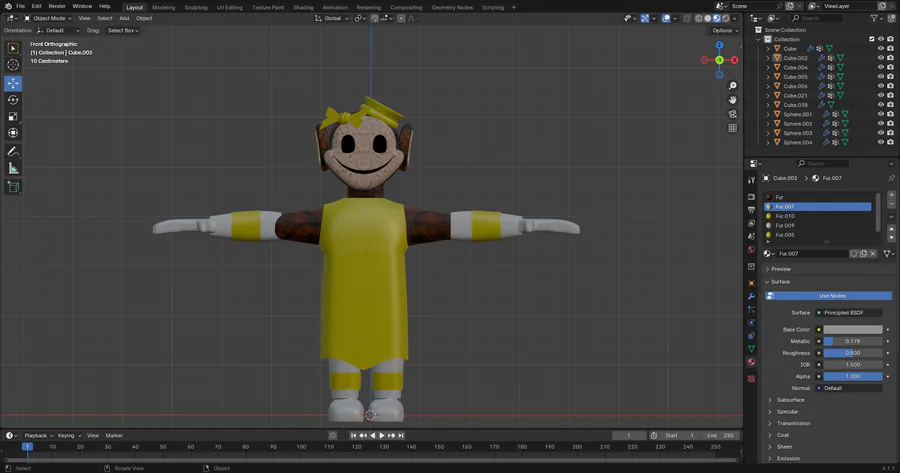Choose the Annotate tool
This screenshot has width=900, height=473.
13,151
